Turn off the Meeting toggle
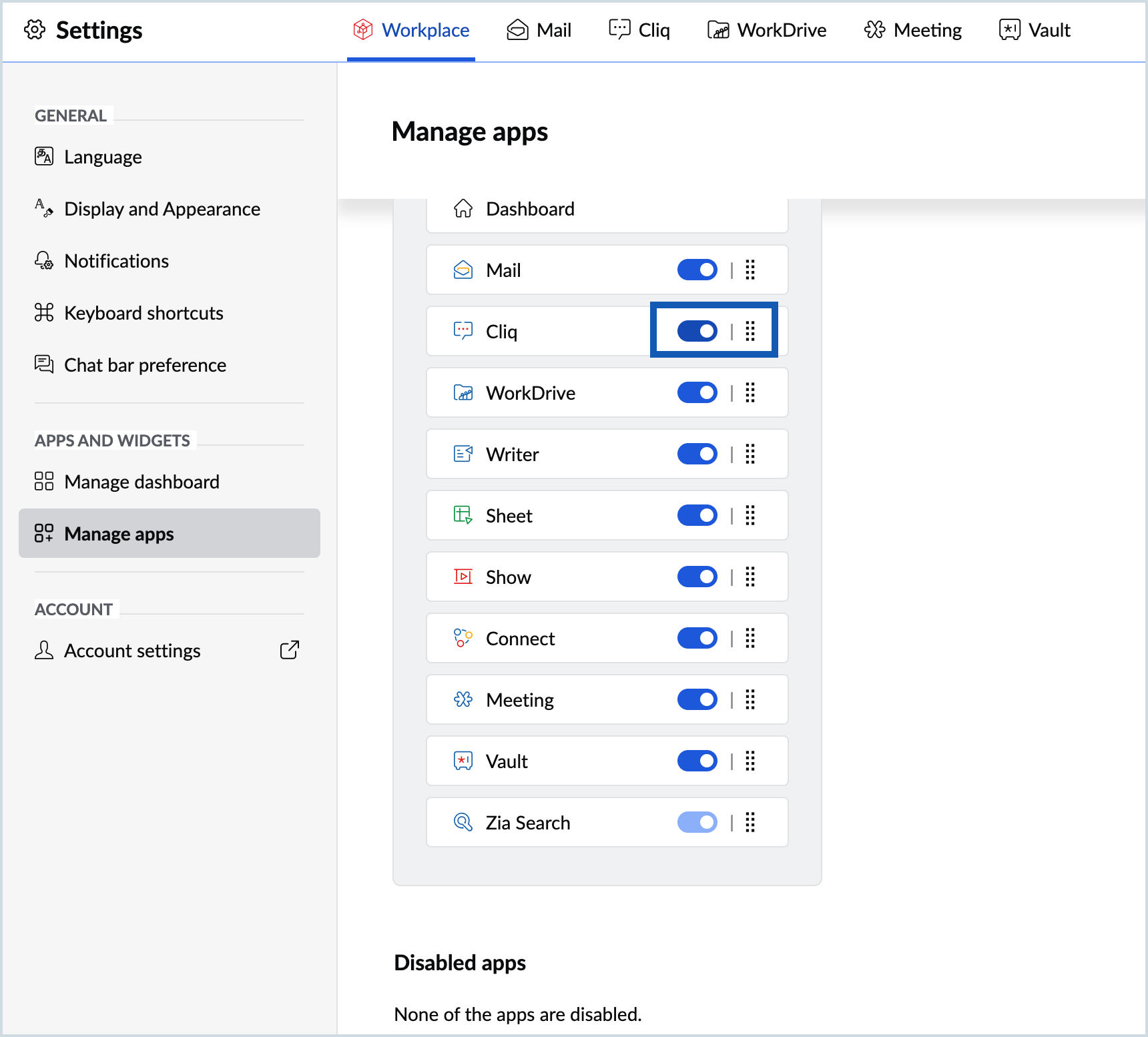Screen dimensions: 1148x1037 pyautogui.click(x=697, y=700)
